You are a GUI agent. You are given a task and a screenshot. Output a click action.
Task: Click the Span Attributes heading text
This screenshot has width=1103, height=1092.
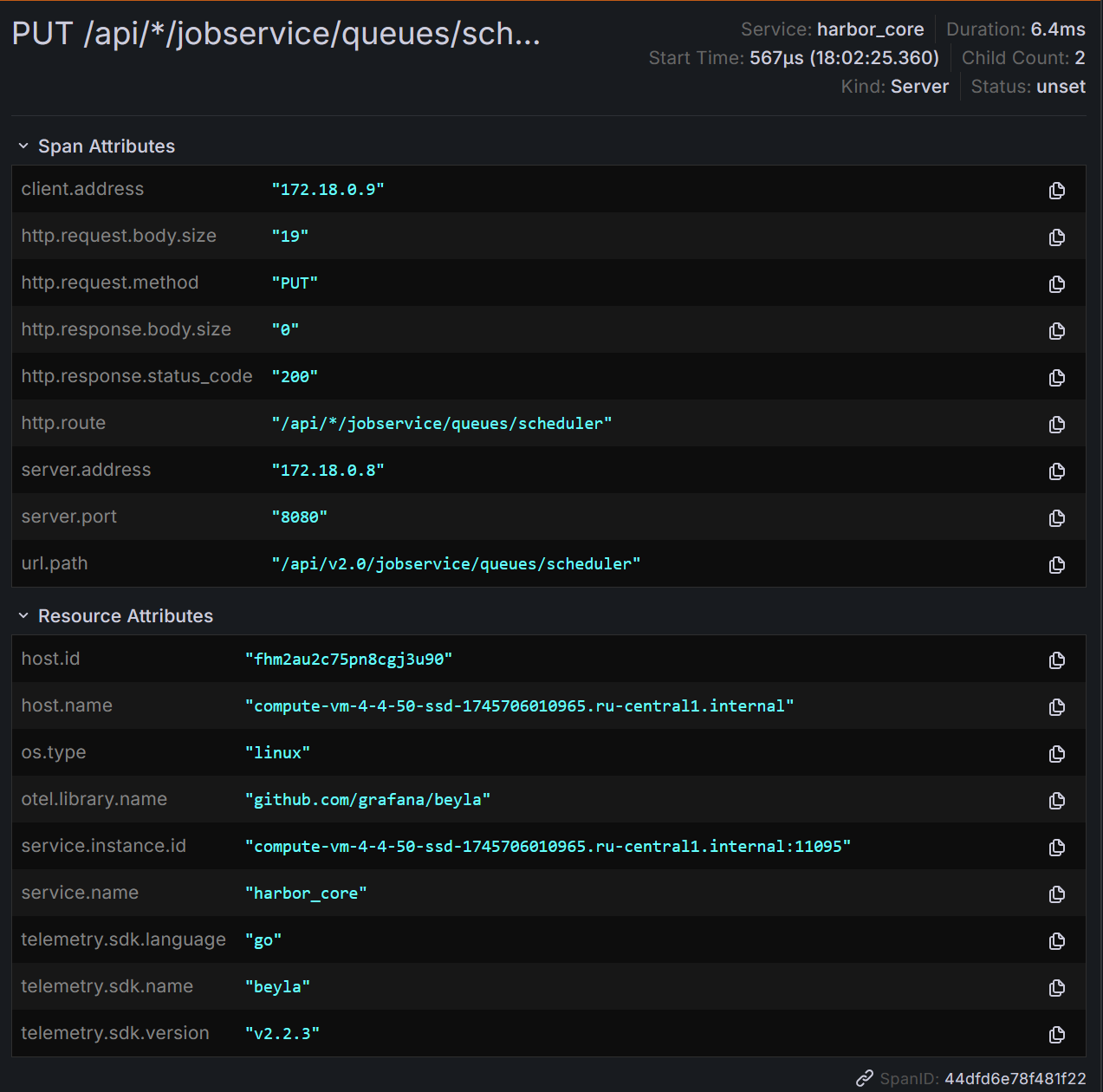107,146
